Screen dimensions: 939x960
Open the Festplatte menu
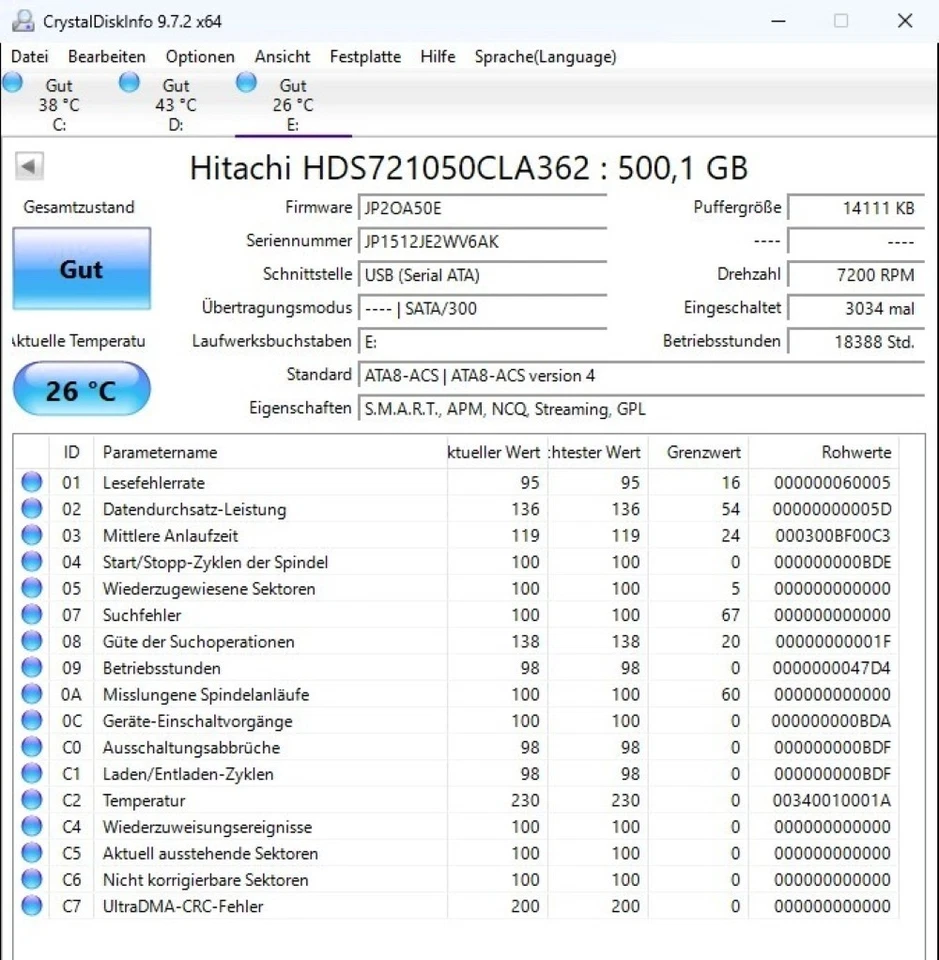tap(364, 57)
